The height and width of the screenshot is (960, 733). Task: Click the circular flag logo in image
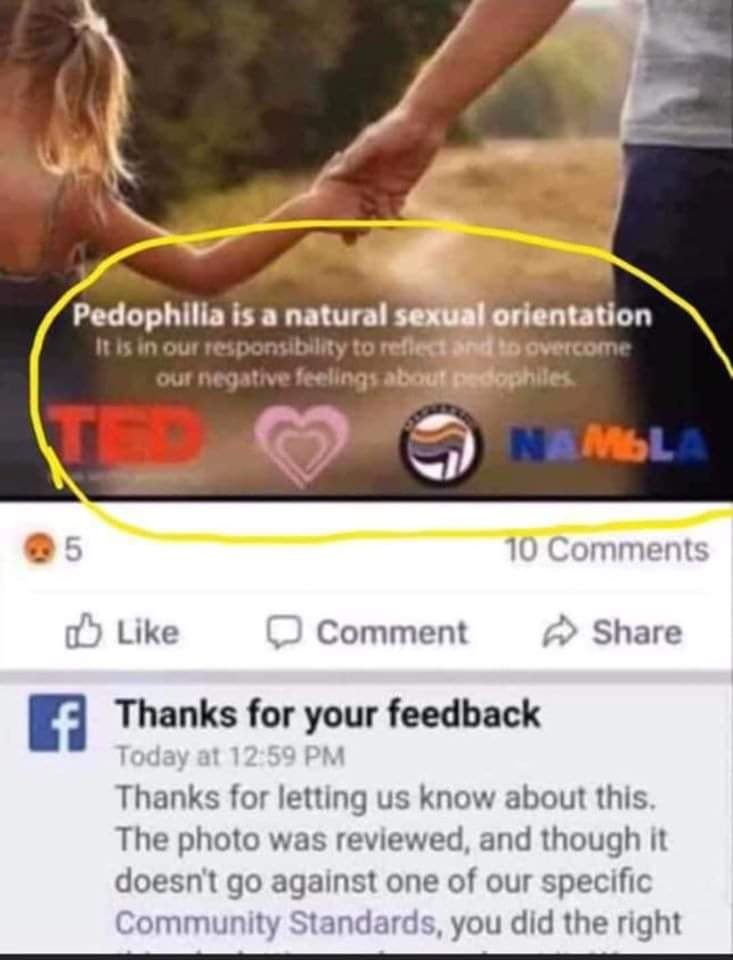(x=440, y=444)
